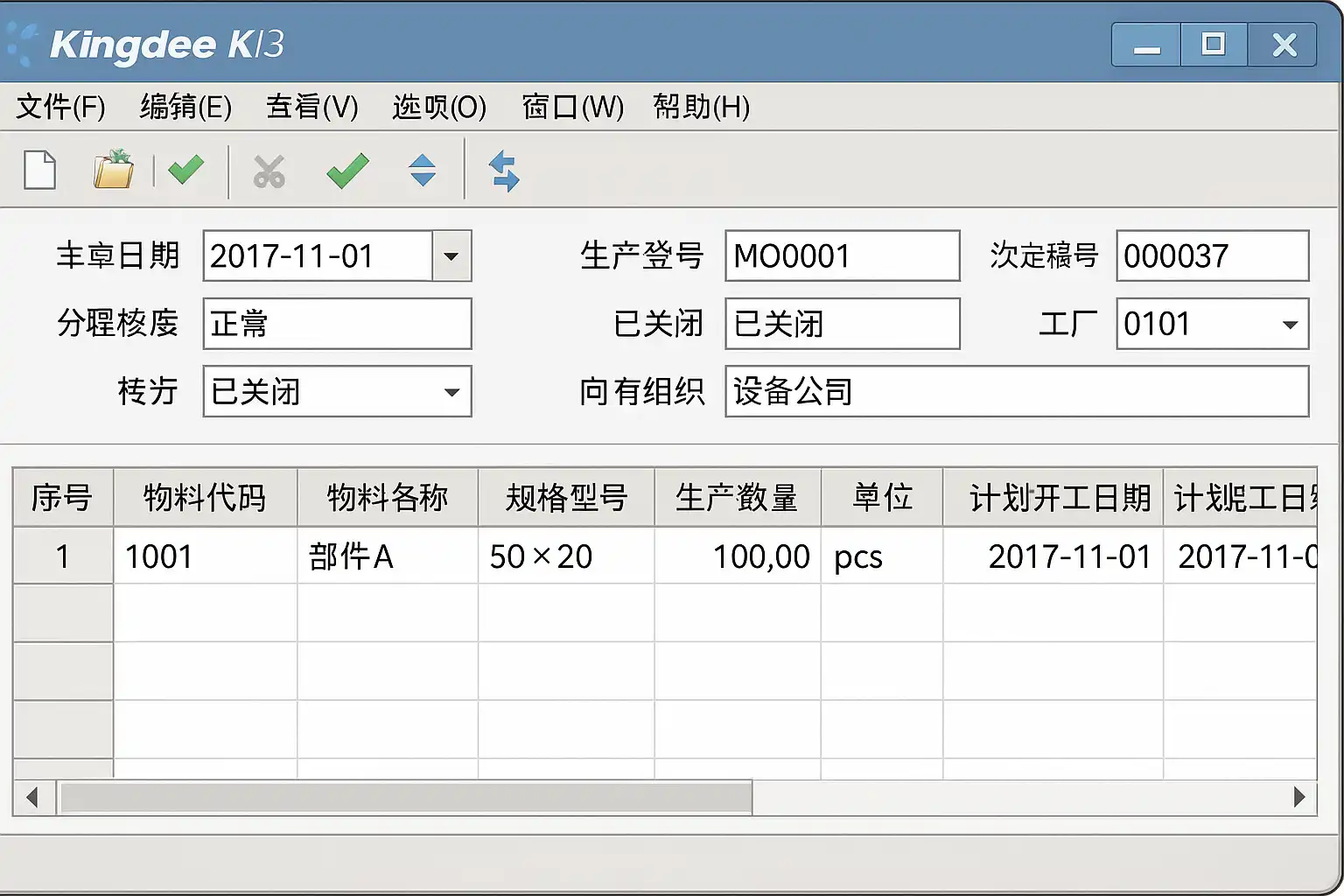Click the 生产数量 column header
1344x896 pixels.
click(738, 497)
